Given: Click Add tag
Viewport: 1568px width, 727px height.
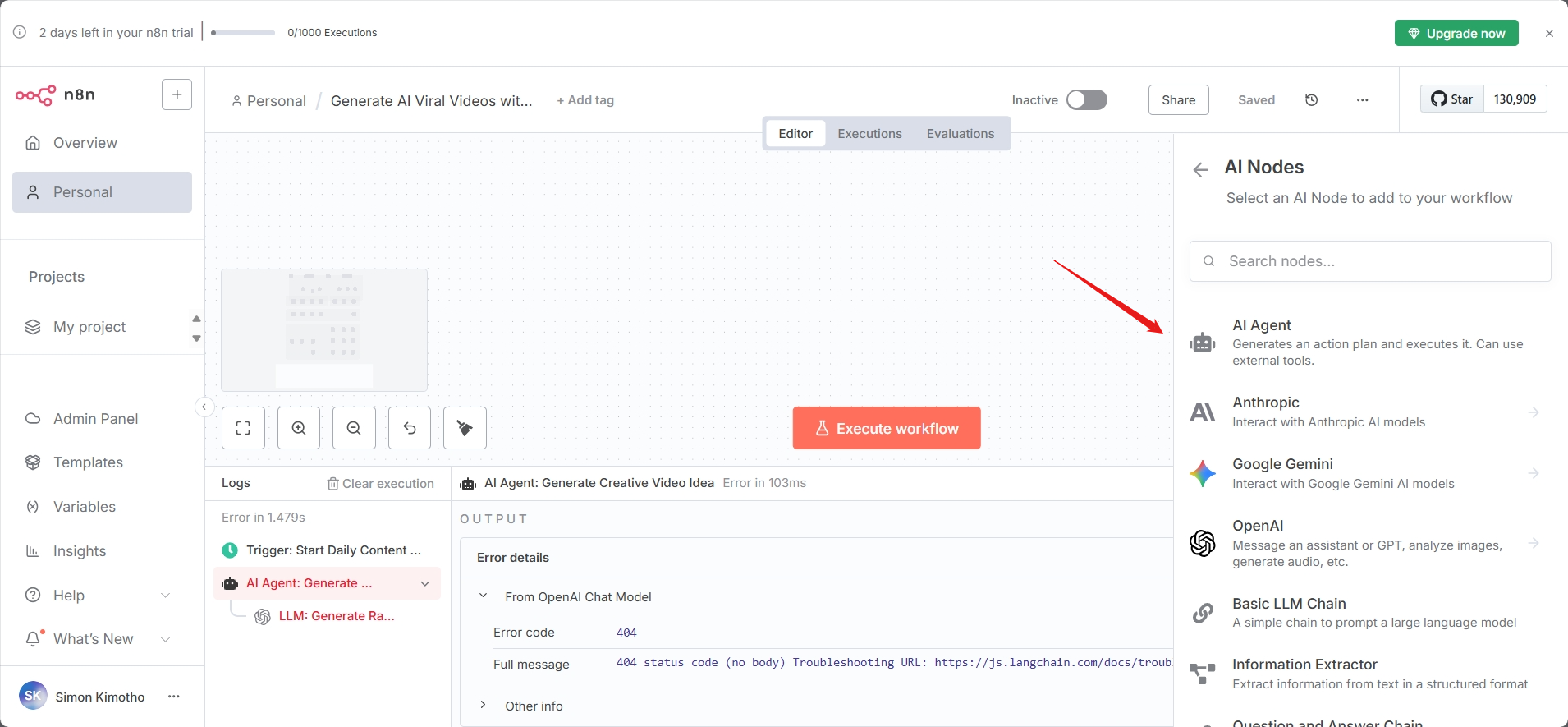Looking at the screenshot, I should [x=585, y=100].
